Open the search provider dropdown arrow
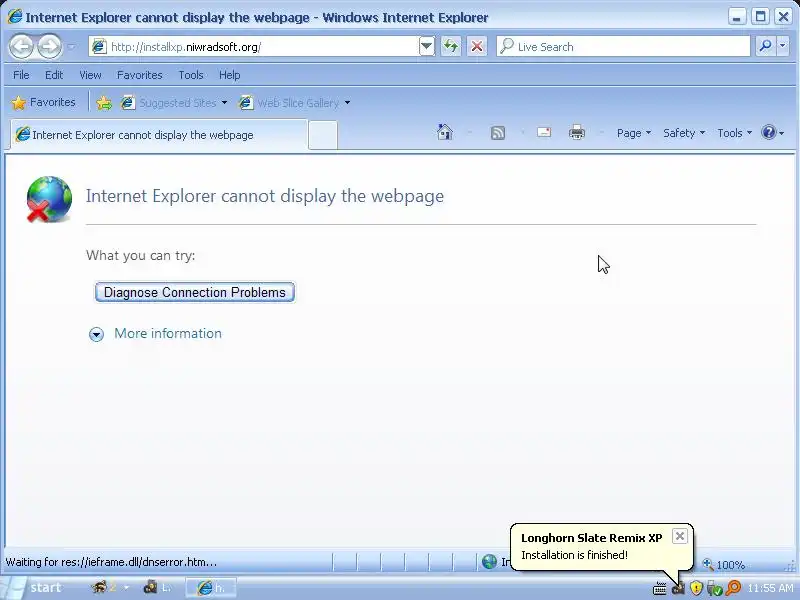The width and height of the screenshot is (800, 600). click(x=782, y=46)
